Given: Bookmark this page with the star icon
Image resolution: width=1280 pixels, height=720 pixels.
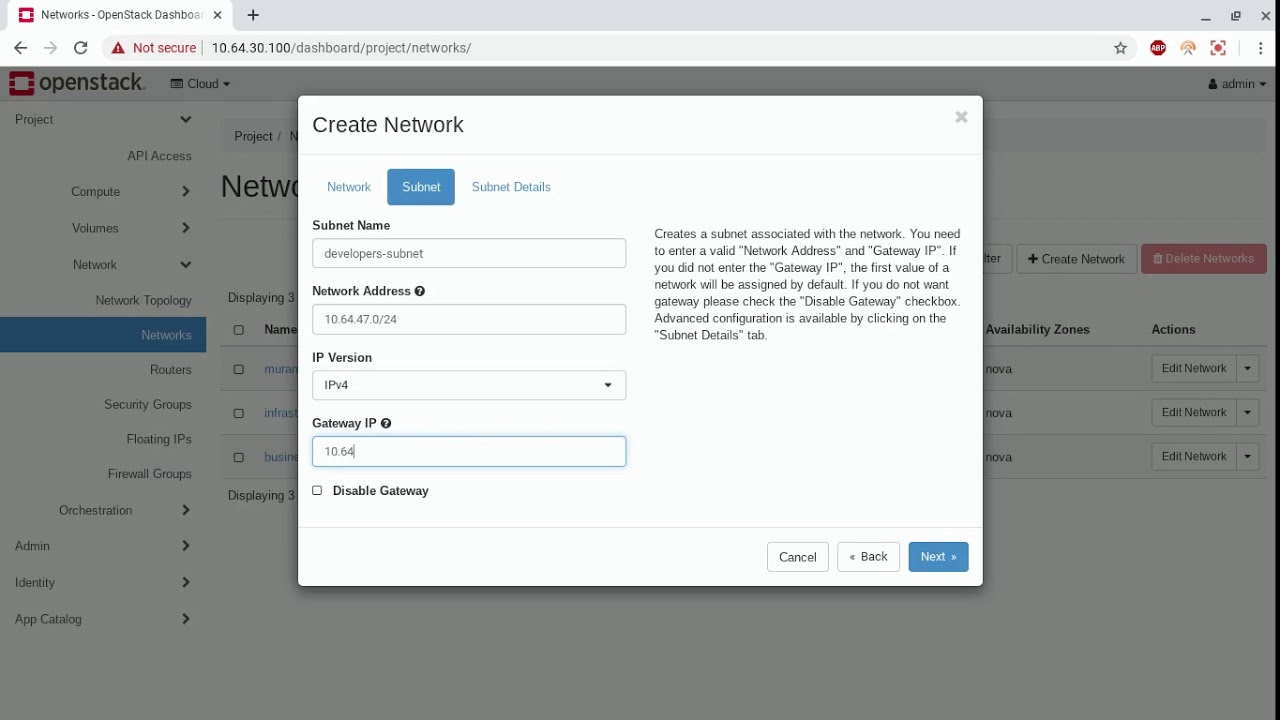Looking at the screenshot, I should [1120, 48].
